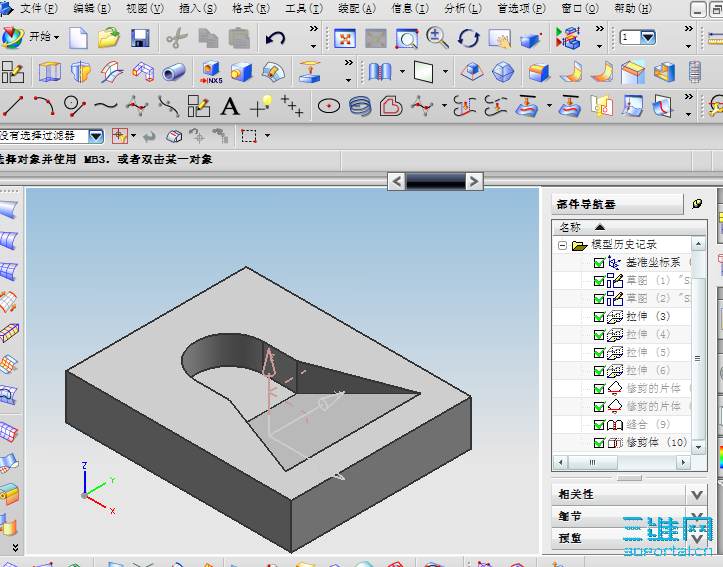The width and height of the screenshot is (723, 567).
Task: Toggle checkbox for 拉伸 (6)
Action: click(x=599, y=371)
